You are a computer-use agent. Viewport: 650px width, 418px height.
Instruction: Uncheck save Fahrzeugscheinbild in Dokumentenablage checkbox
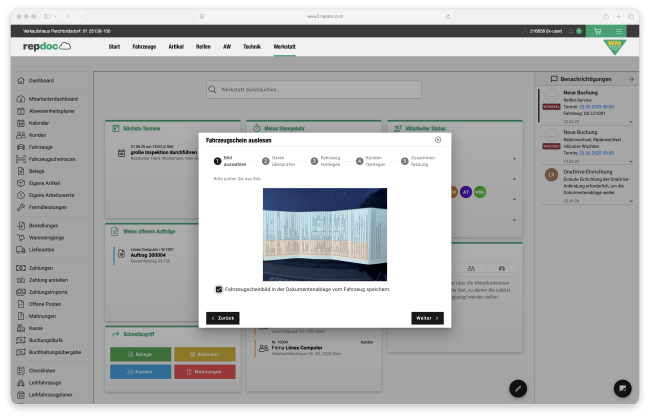219,289
